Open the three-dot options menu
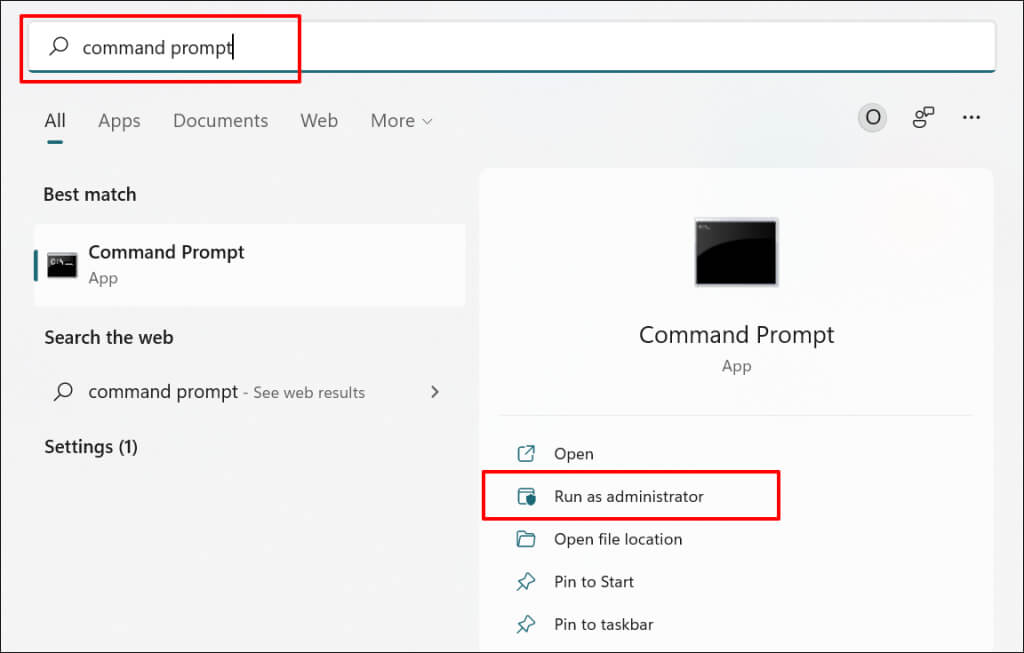 (x=971, y=118)
